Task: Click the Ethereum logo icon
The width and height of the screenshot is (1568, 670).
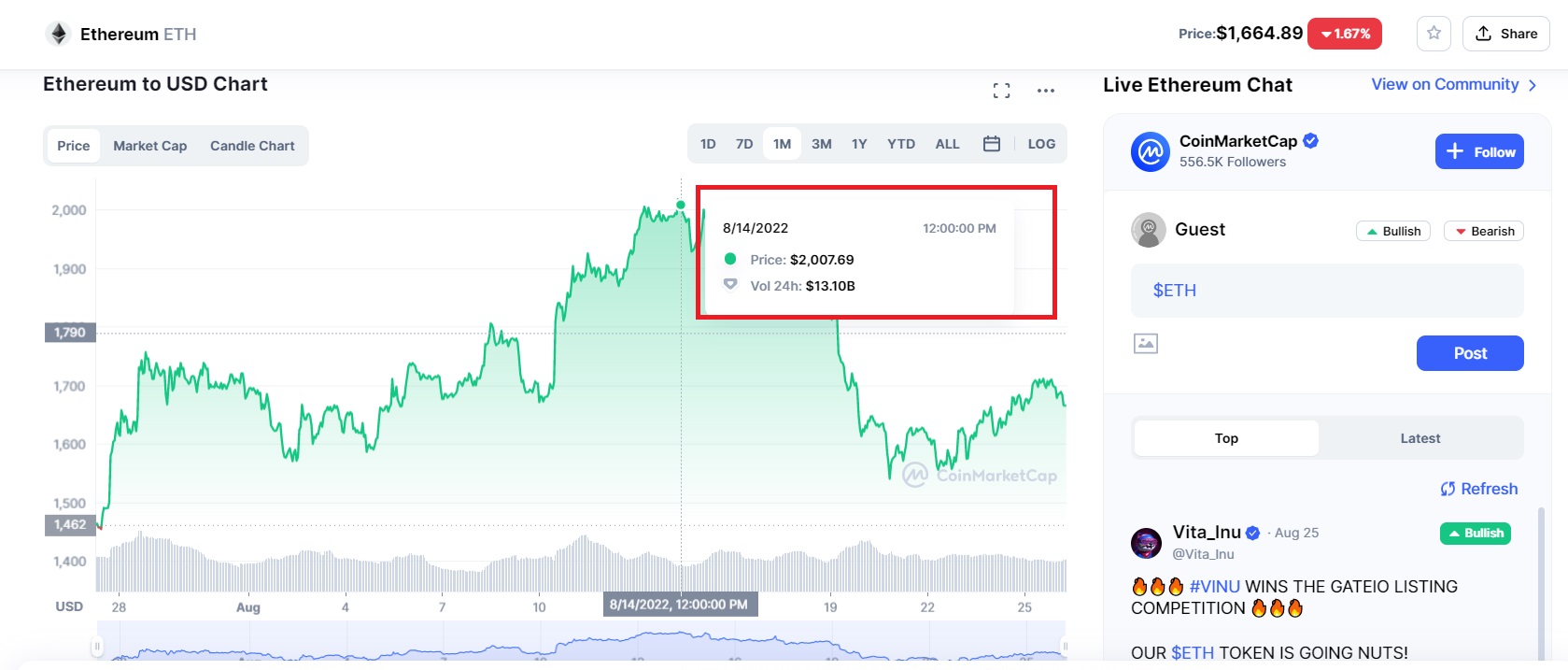Action: point(59,35)
